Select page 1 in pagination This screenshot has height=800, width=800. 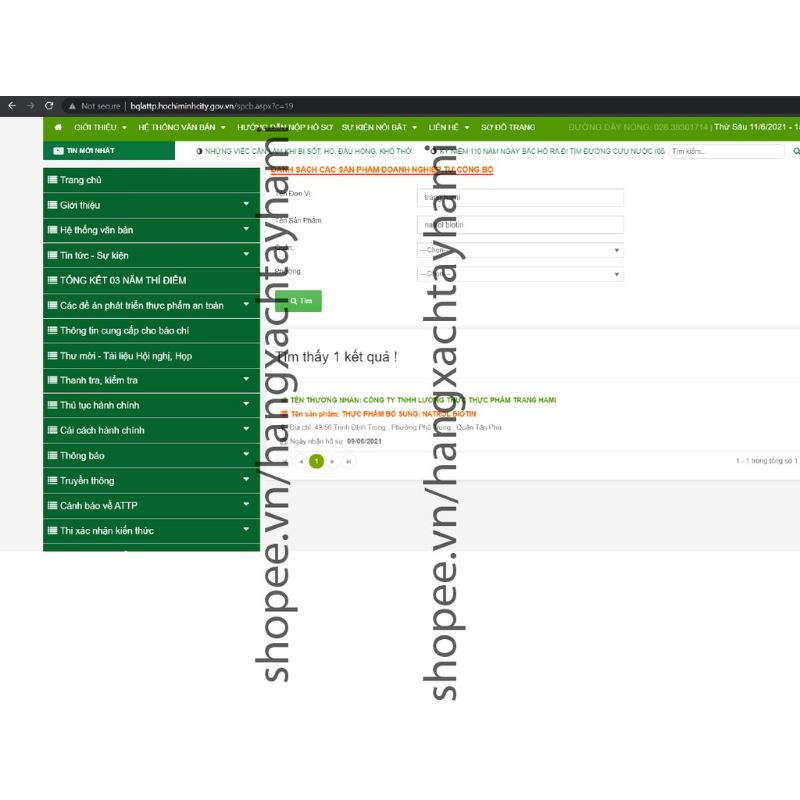tap(317, 461)
